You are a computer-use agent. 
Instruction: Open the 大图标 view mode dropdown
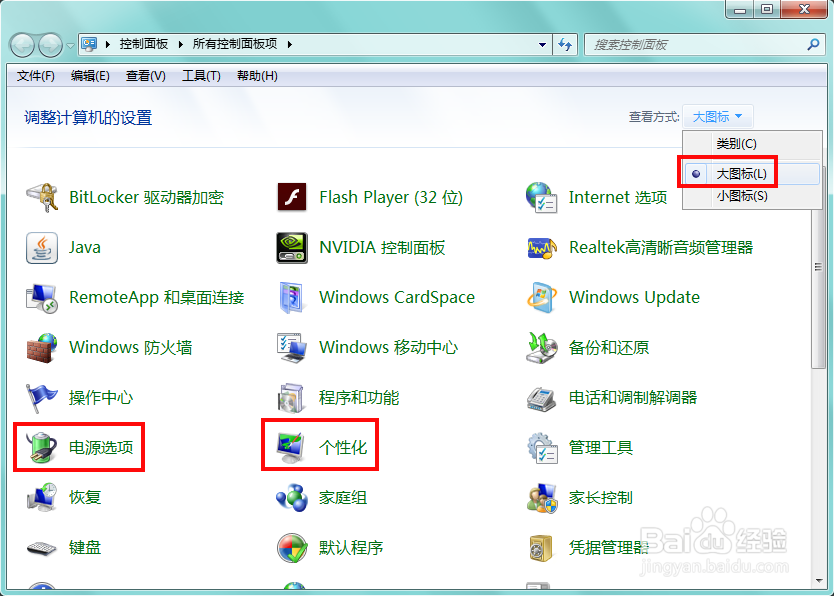tap(718, 116)
